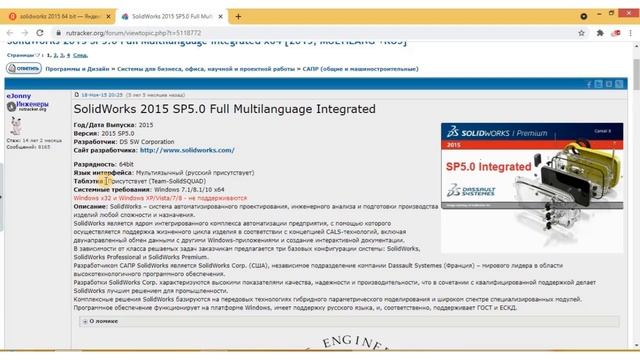Click the Сообщений count text

28,147
